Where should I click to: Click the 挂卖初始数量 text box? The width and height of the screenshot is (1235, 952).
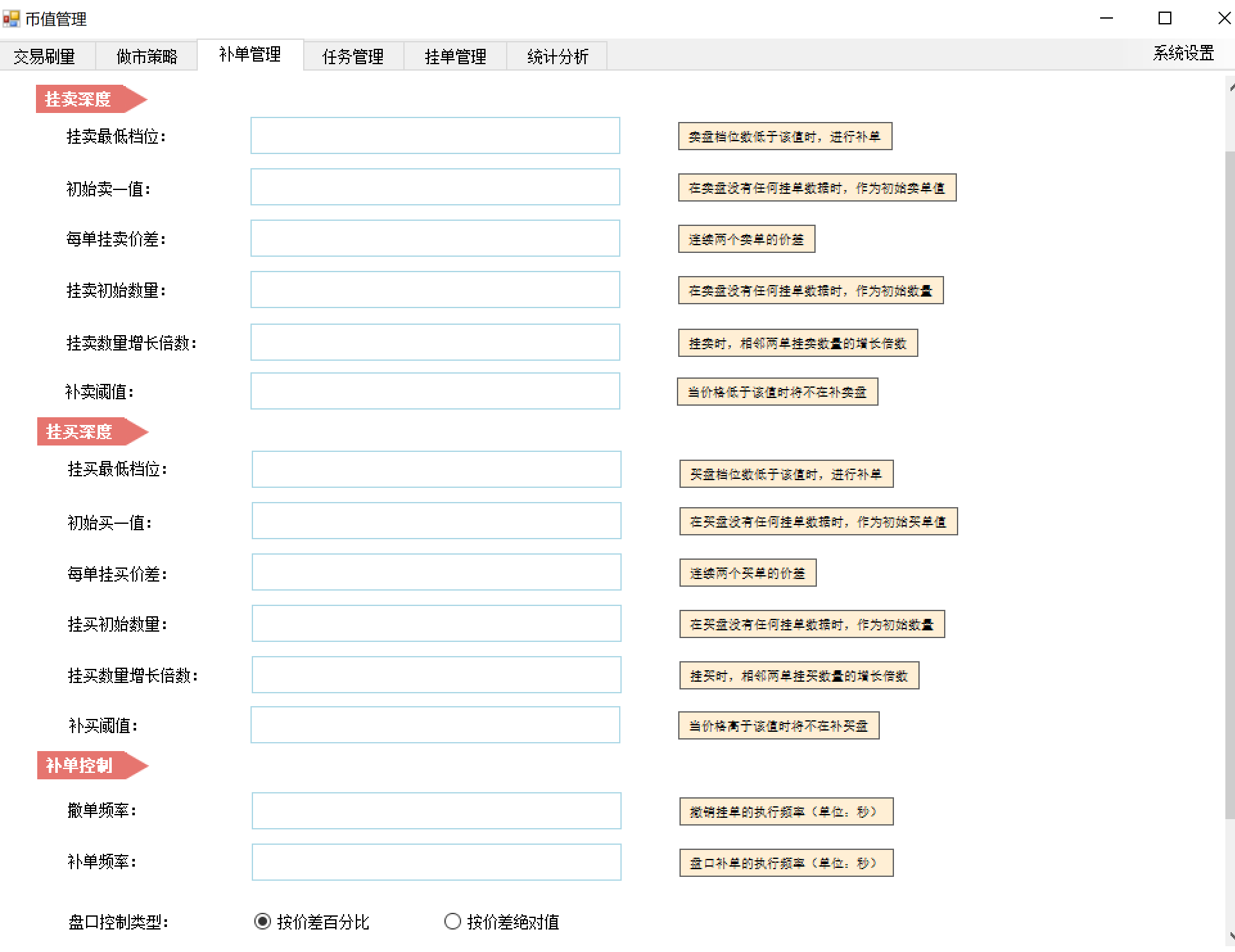click(x=435, y=290)
